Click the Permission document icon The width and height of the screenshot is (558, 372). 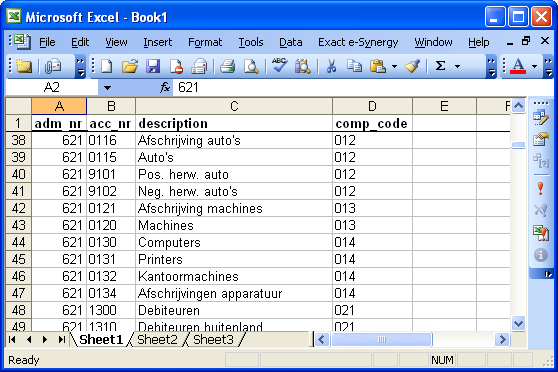click(x=176, y=66)
